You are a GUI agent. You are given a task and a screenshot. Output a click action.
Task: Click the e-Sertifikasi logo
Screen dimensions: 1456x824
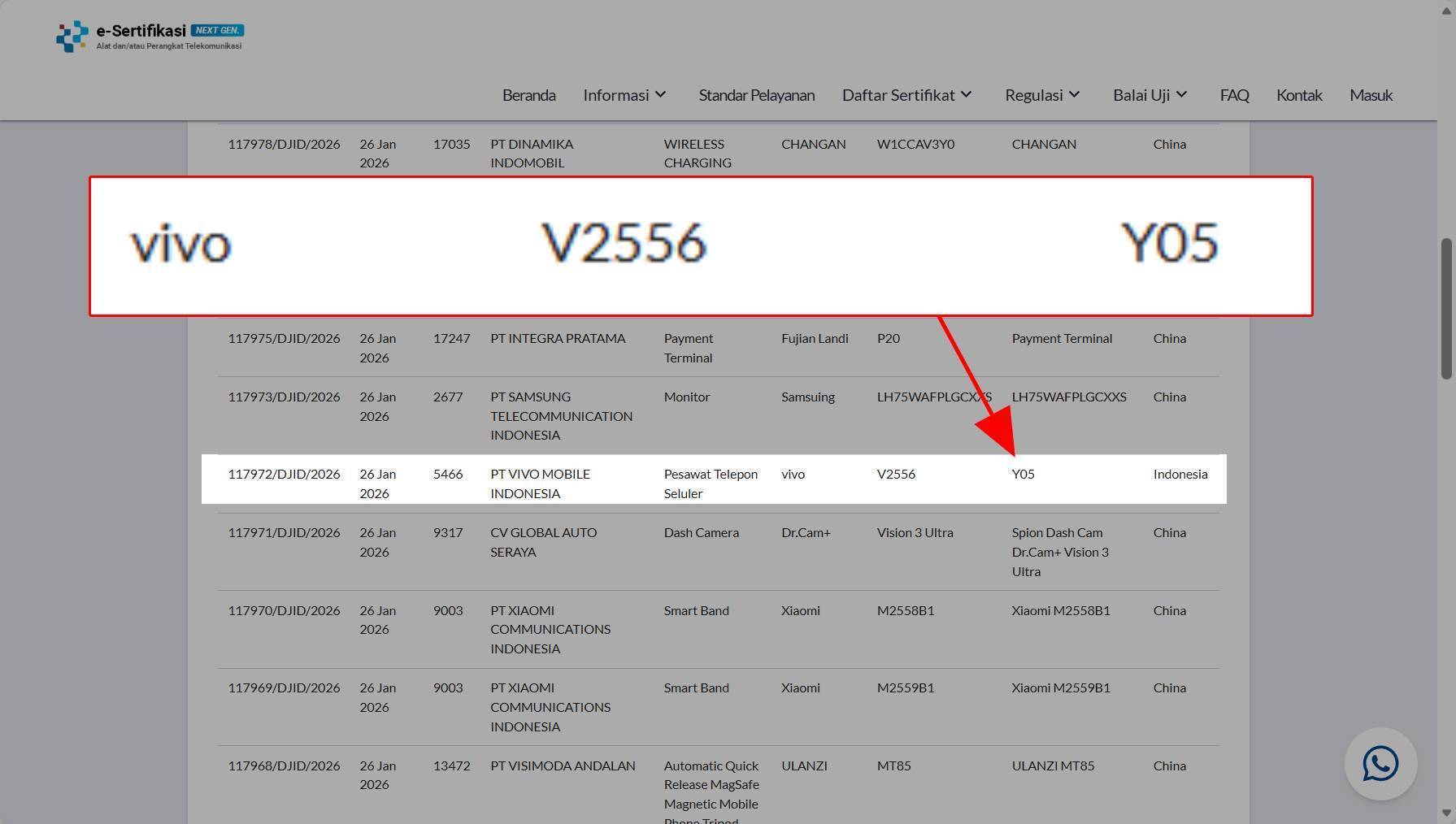point(150,37)
